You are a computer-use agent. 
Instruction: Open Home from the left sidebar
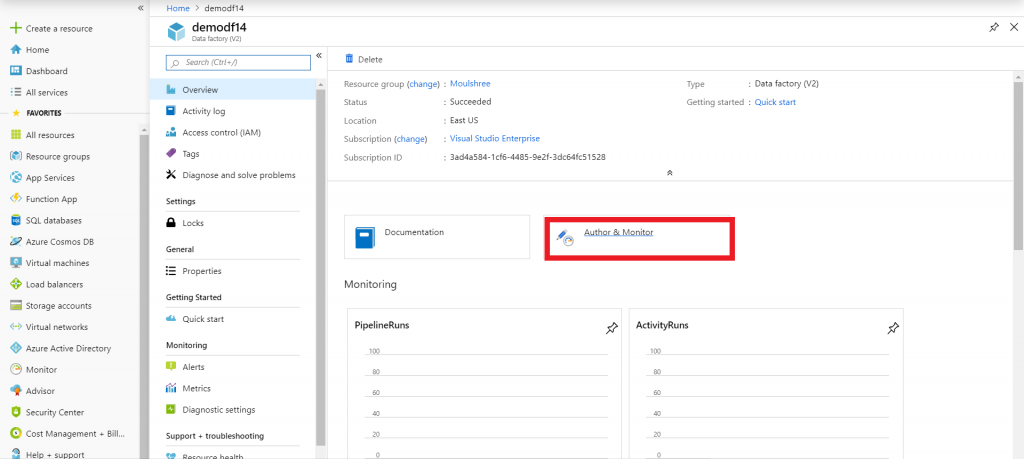pos(37,50)
